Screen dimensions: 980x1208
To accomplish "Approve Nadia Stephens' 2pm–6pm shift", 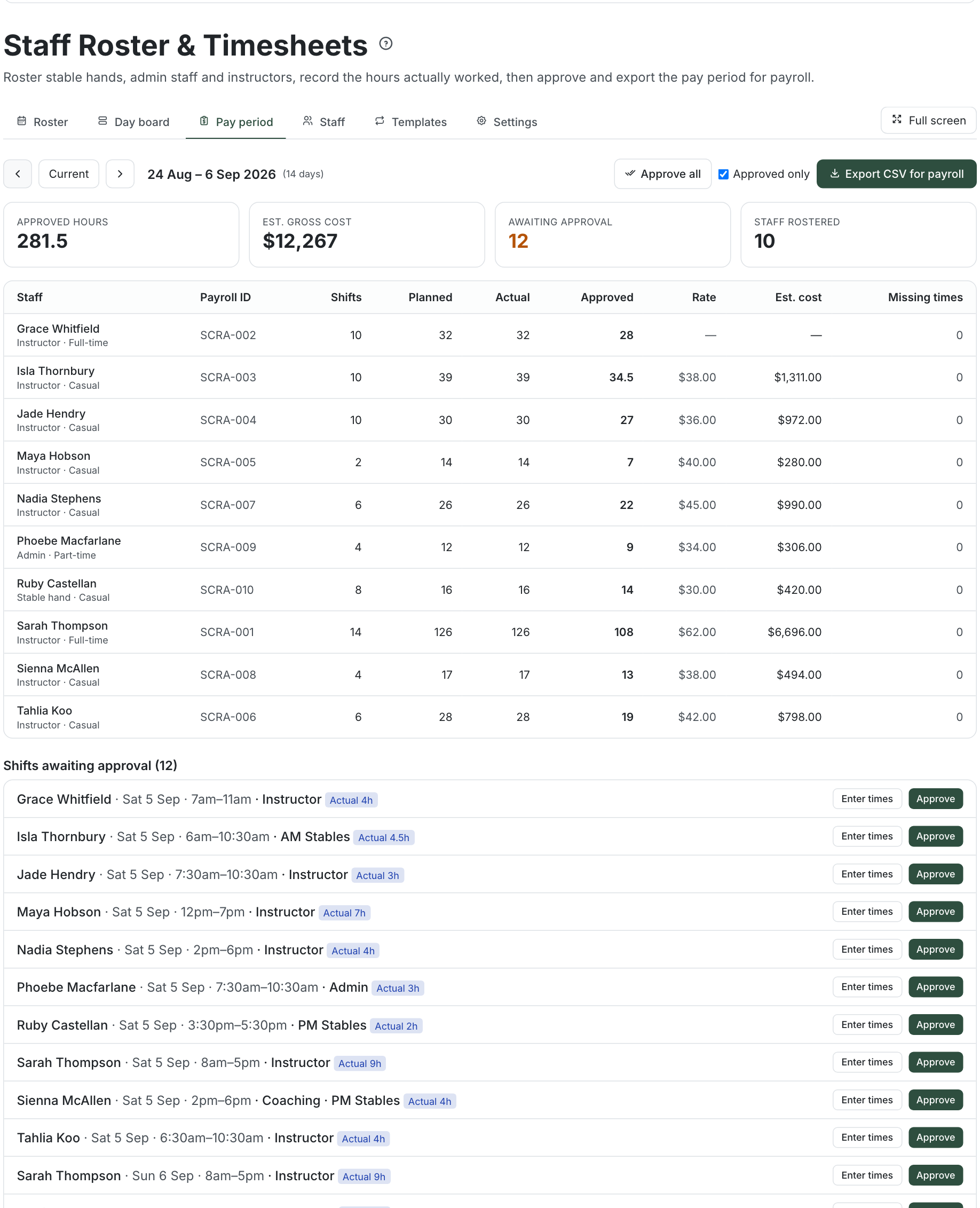I will pos(935,950).
